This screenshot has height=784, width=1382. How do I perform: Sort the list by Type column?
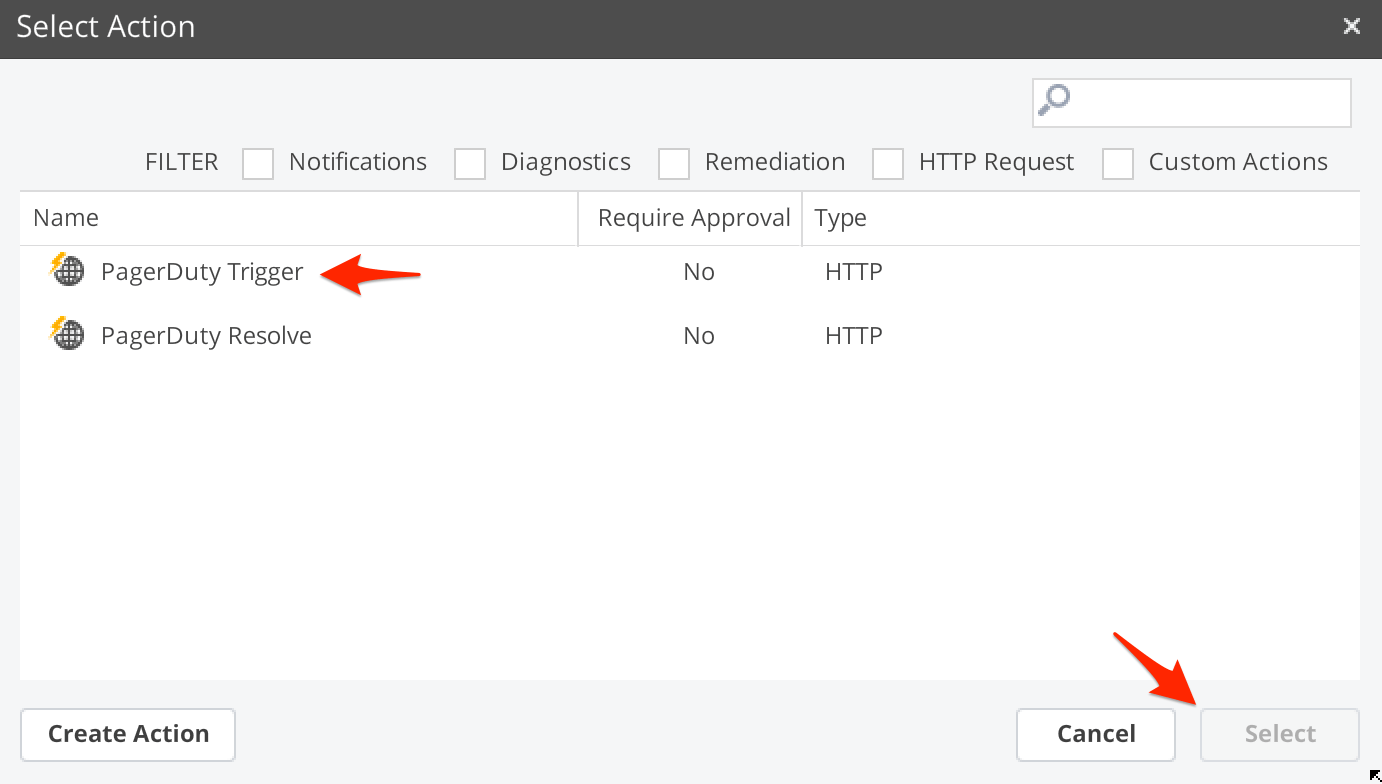[840, 218]
